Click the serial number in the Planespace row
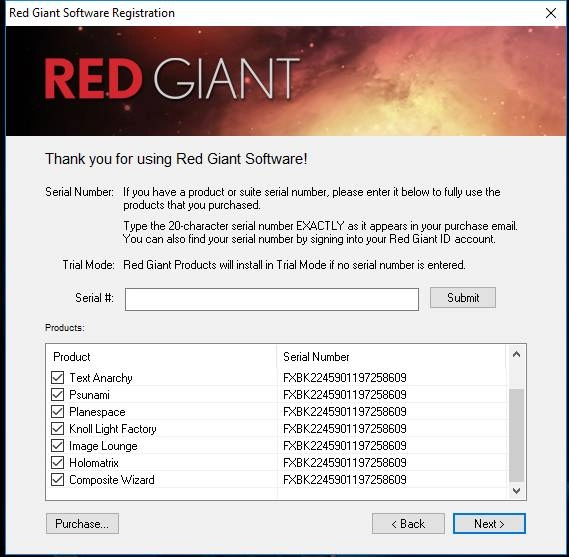Viewport: 569px width, 557px height. 345,412
